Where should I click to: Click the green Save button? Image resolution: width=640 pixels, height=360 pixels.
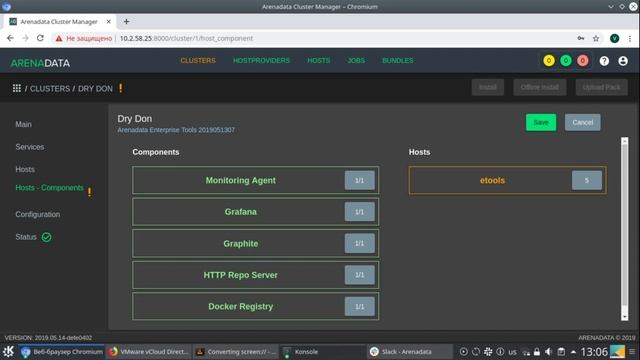coord(541,122)
